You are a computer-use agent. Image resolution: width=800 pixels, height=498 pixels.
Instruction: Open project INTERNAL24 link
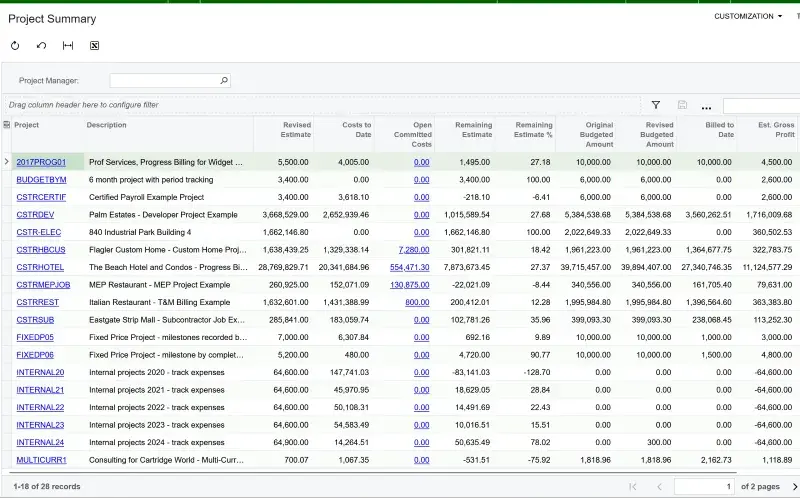click(40, 442)
